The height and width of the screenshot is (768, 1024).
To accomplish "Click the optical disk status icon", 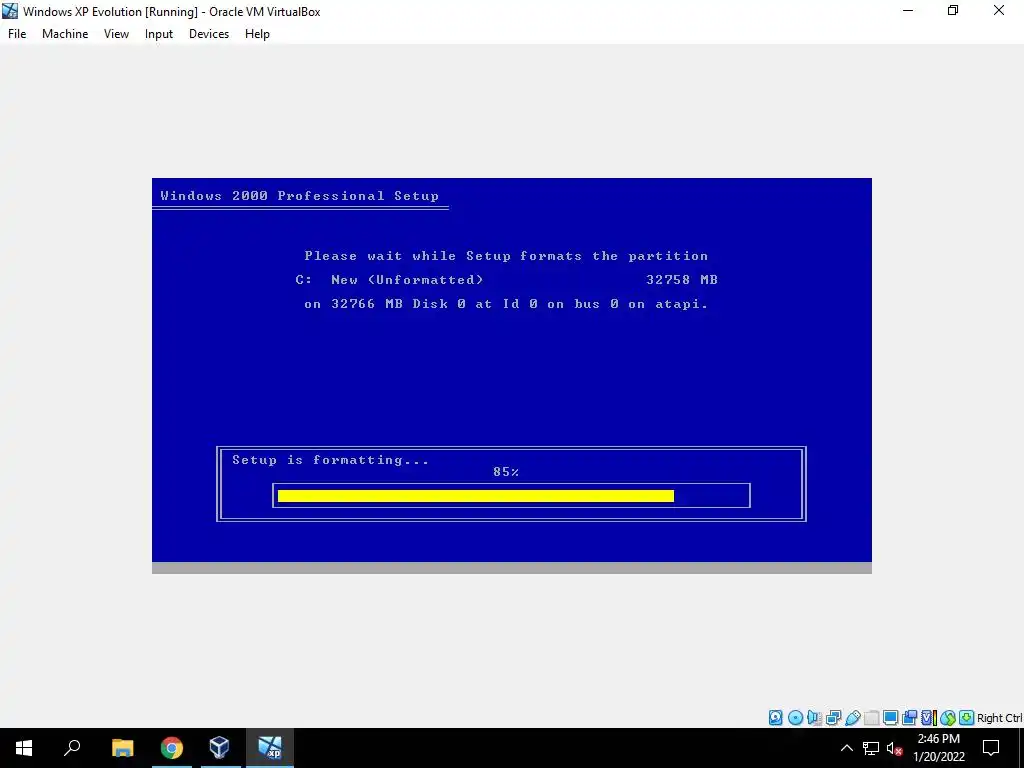I will click(x=795, y=718).
